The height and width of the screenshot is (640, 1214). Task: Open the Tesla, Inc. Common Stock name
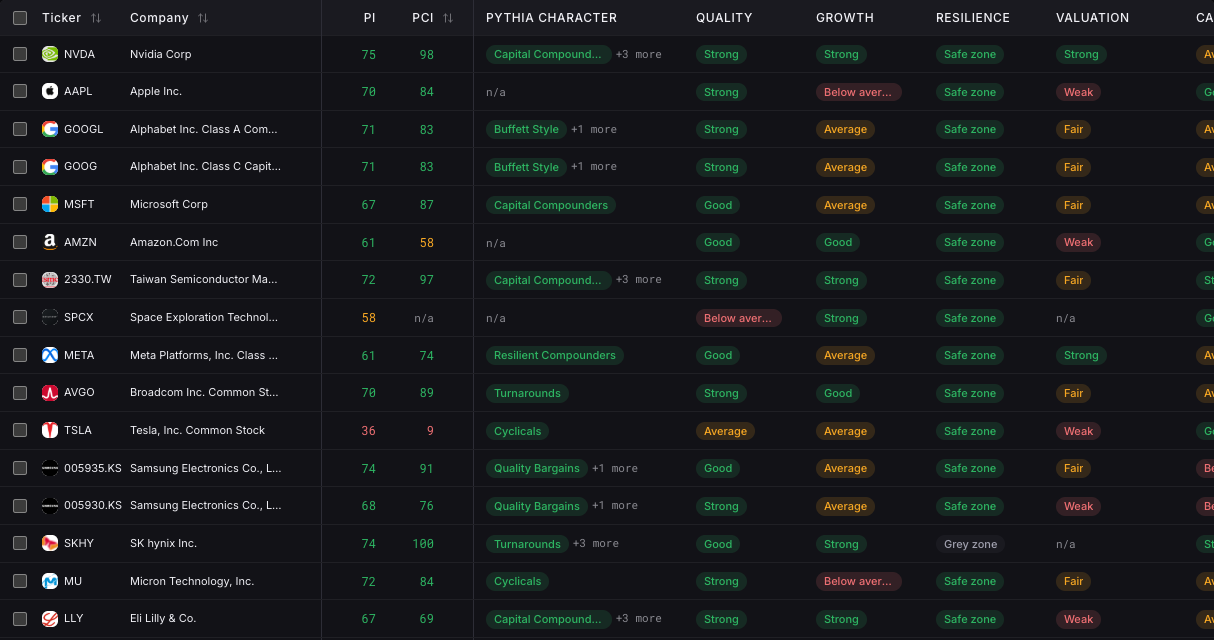point(198,430)
